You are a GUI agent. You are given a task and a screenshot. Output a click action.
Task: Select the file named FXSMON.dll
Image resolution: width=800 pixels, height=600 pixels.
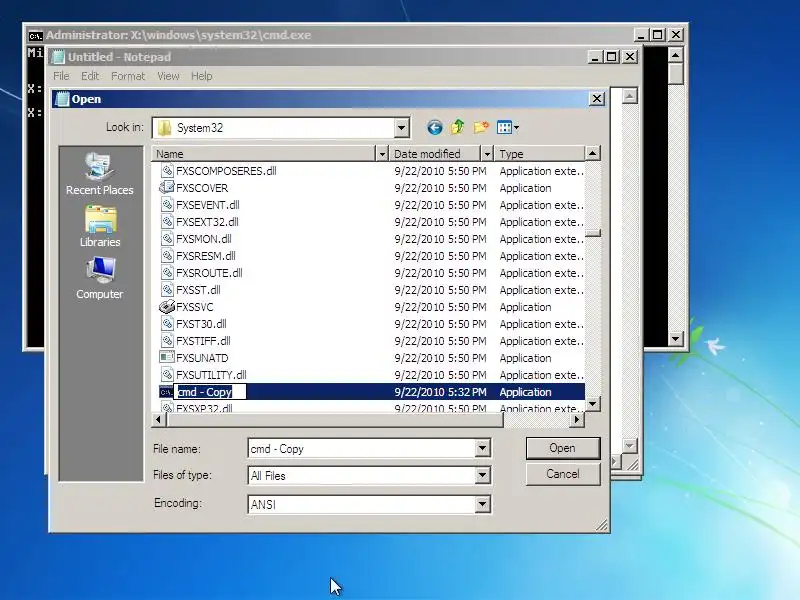tap(204, 239)
